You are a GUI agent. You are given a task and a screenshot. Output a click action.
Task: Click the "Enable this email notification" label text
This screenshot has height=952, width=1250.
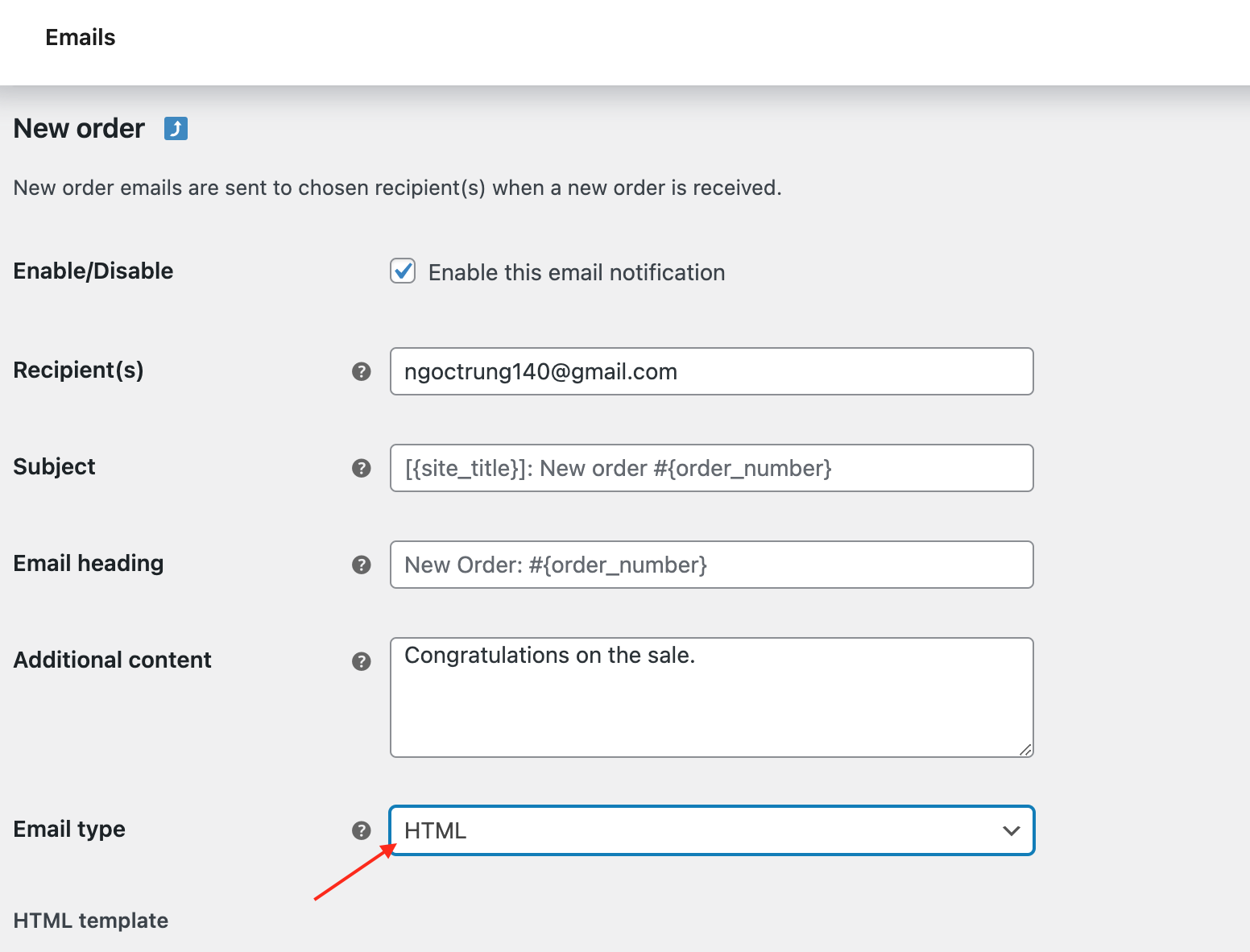click(577, 273)
